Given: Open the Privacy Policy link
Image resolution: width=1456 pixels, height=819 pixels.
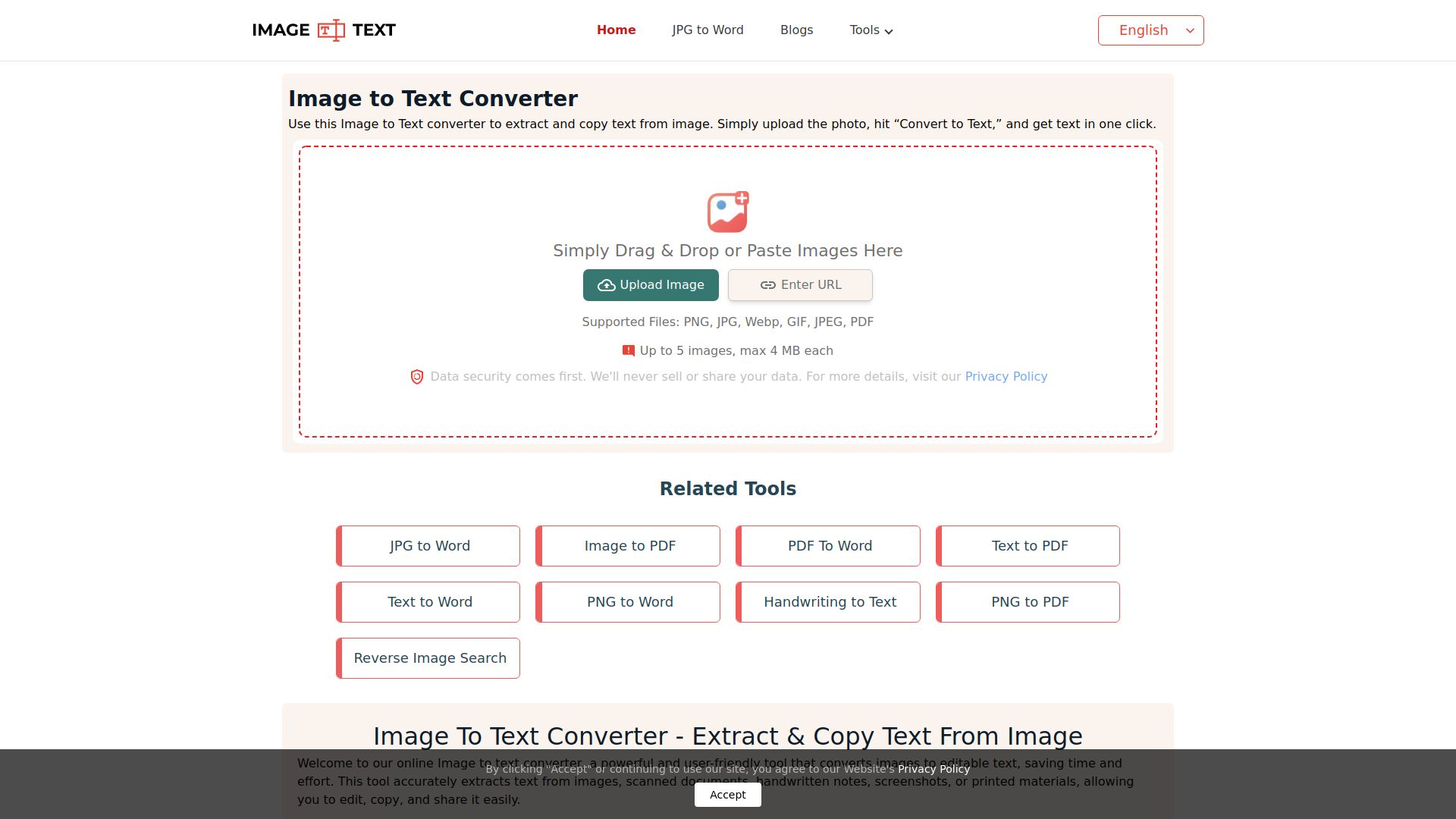Looking at the screenshot, I should coord(1006,376).
